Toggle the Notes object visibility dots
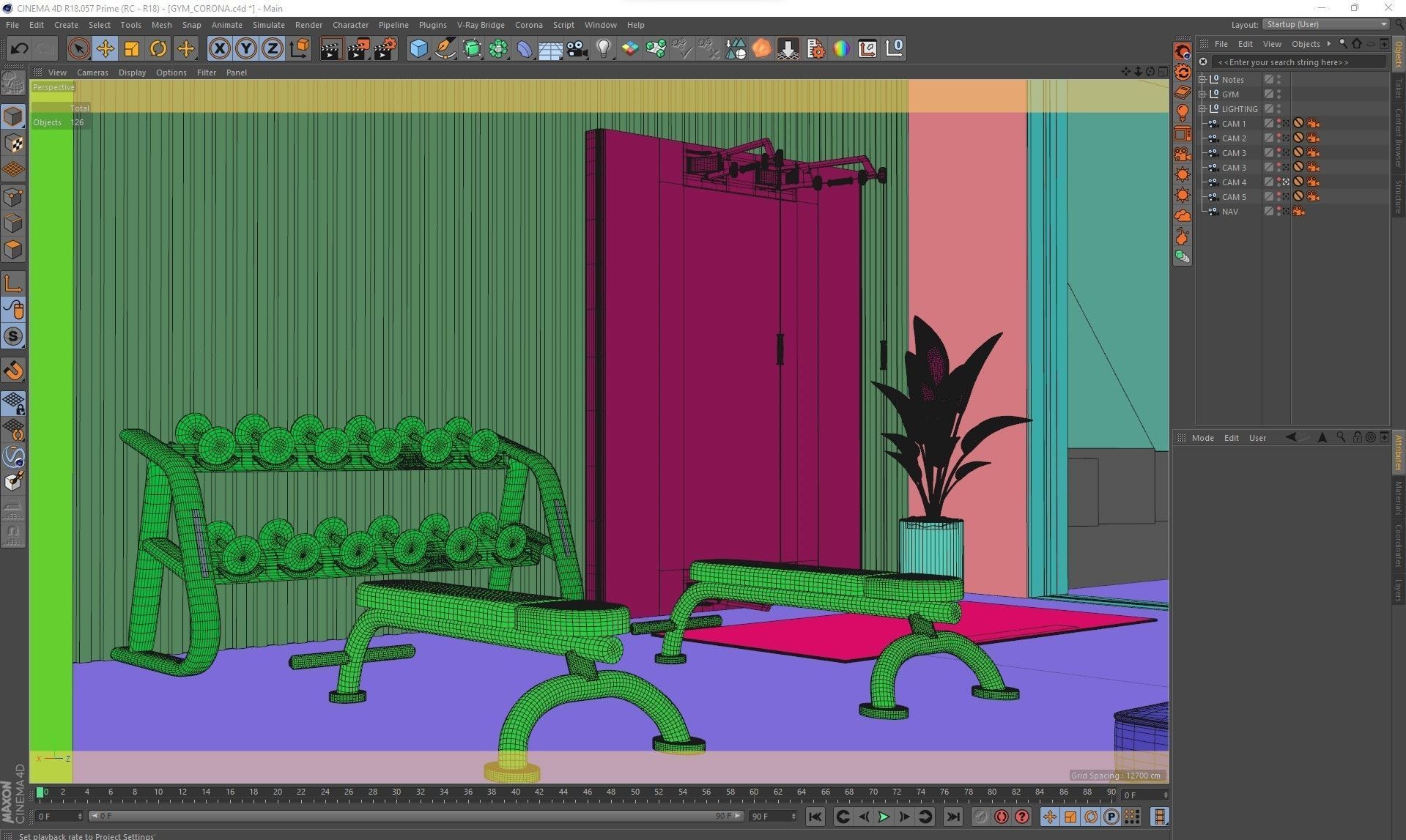Screen dimensions: 1406x840 pos(1279,80)
